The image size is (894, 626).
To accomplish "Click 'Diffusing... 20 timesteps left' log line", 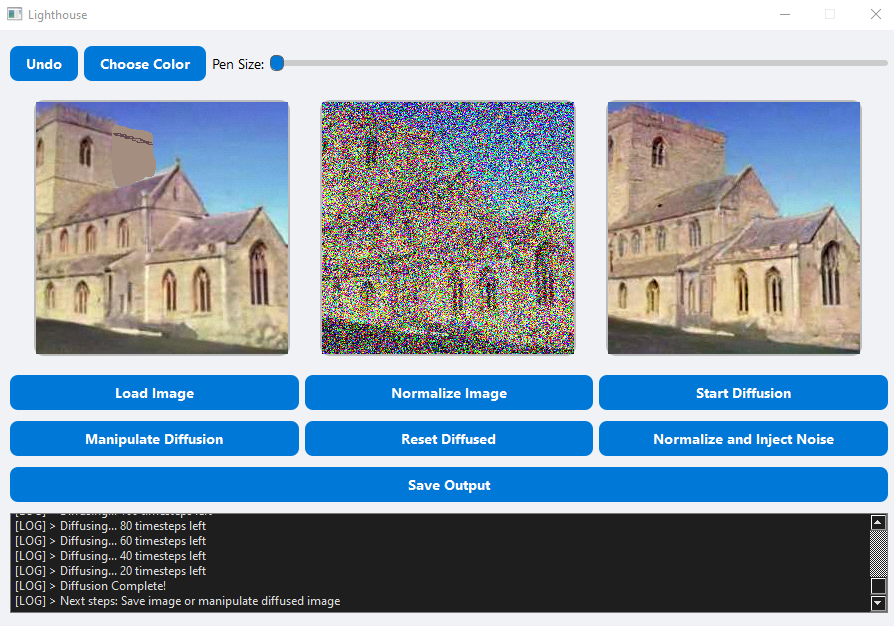I will [111, 571].
